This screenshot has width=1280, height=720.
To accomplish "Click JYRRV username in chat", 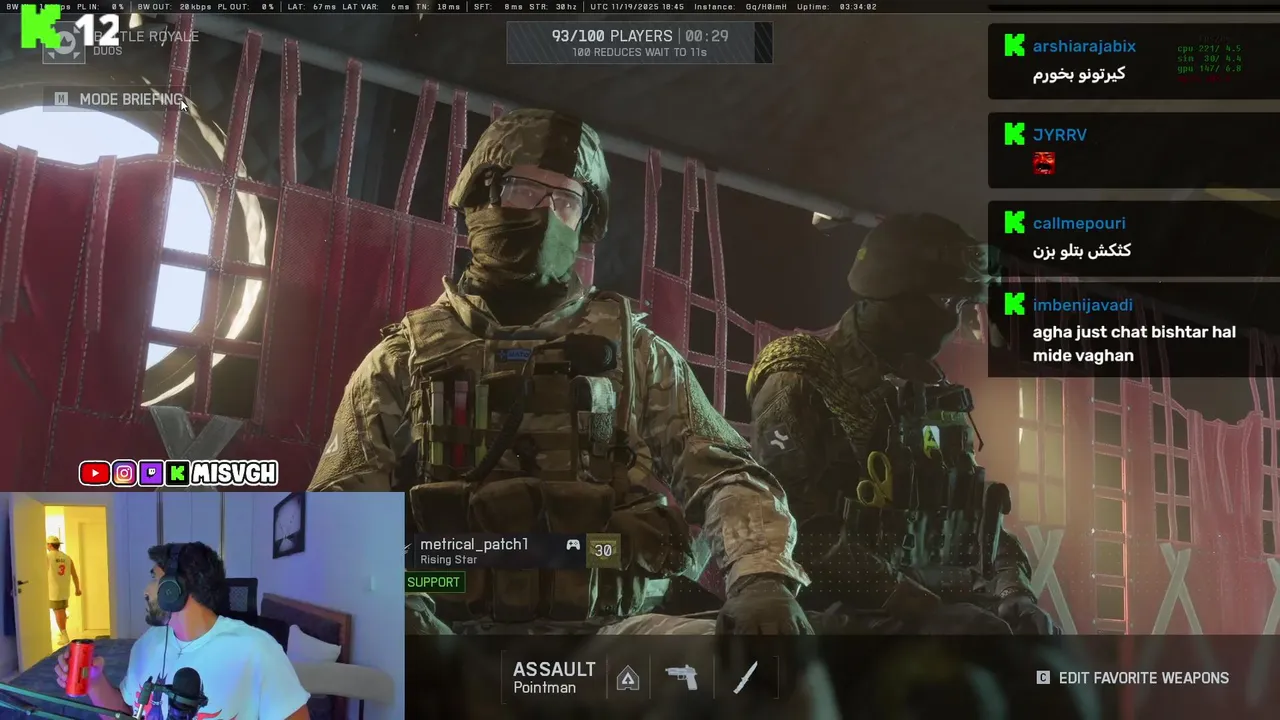I will [x=1059, y=134].
